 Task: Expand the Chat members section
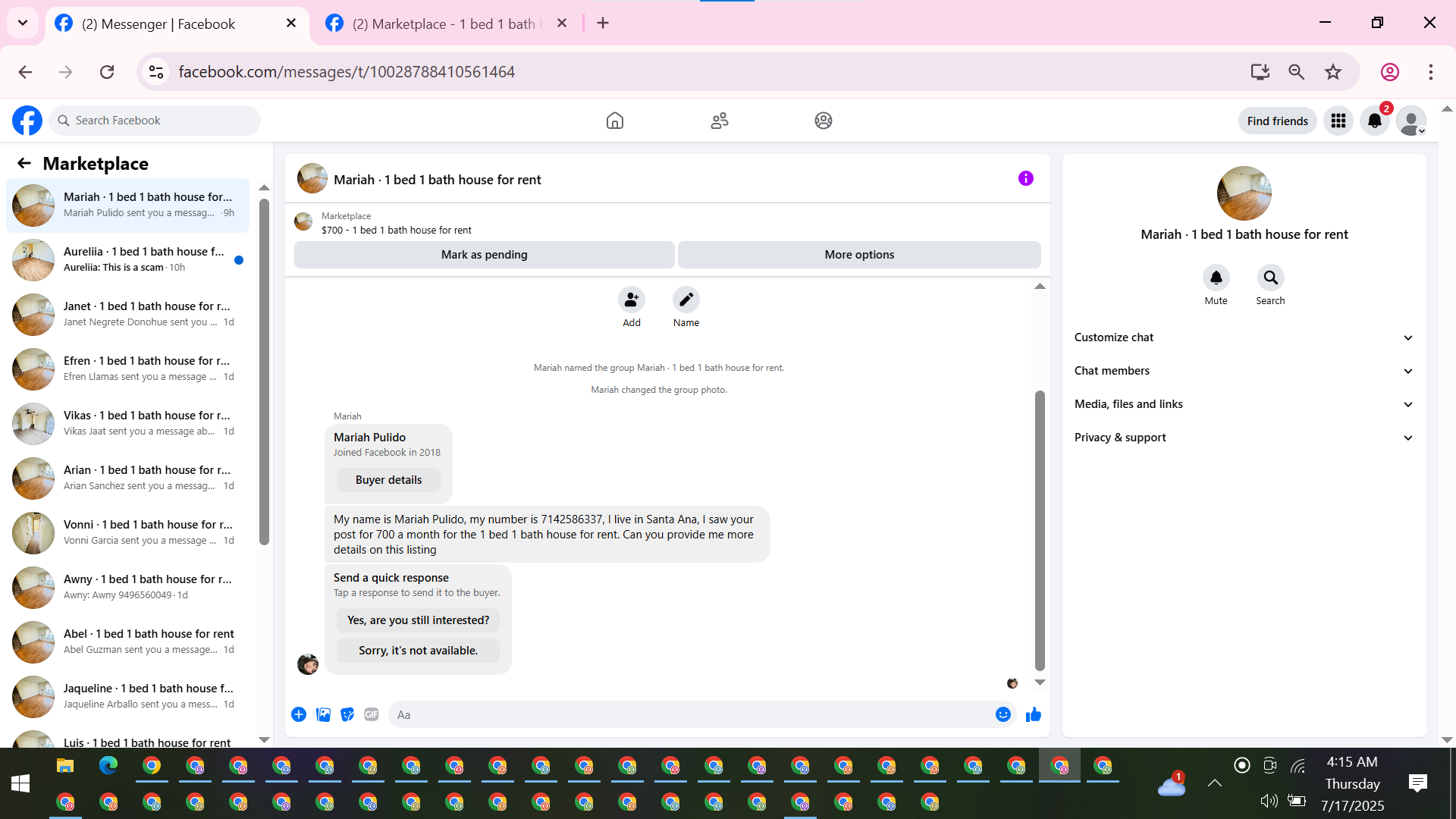click(1244, 371)
